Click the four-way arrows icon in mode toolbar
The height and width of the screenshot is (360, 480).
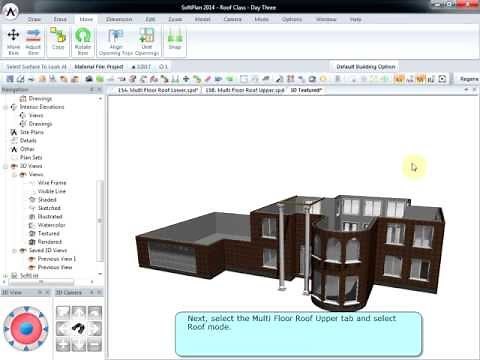click(x=186, y=79)
